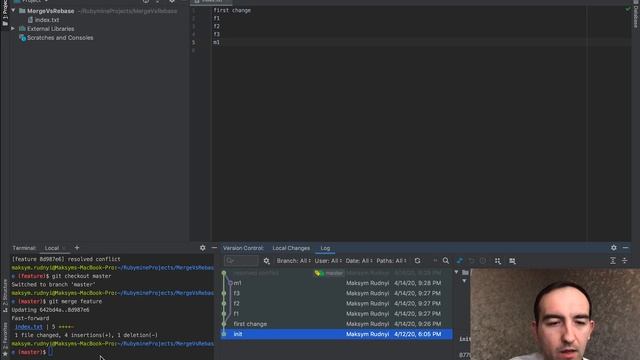This screenshot has height=360, width=640.
Task: Open index.txt in project tree
Action: pos(43,20)
